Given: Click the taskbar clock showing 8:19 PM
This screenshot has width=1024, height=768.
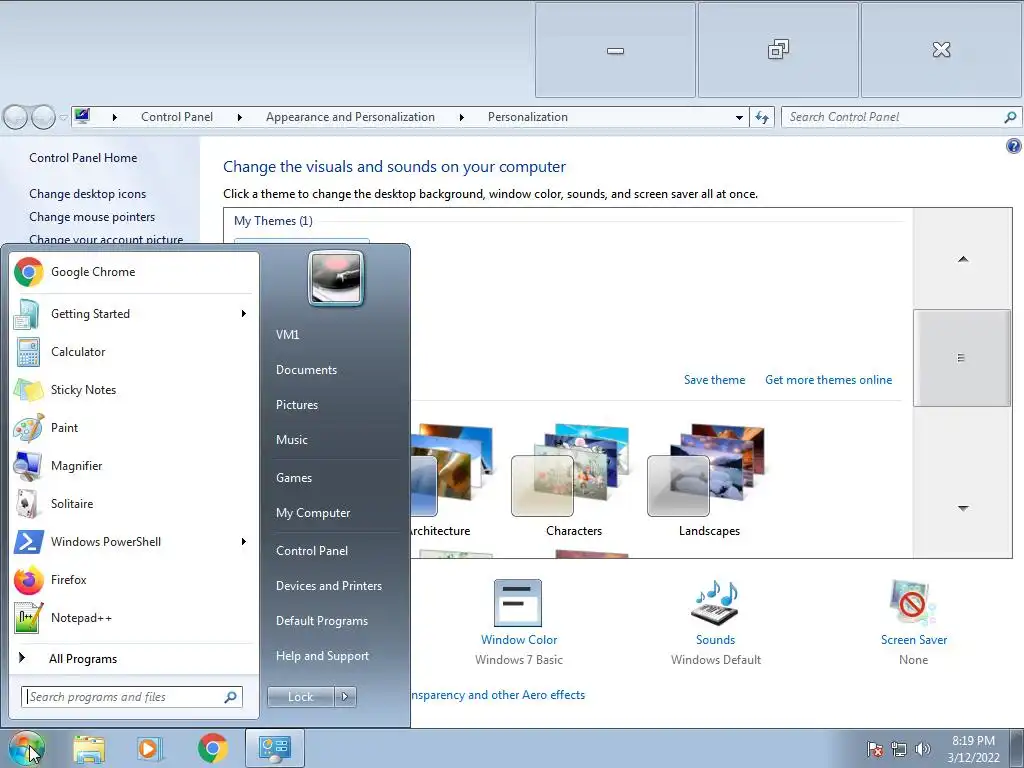Looking at the screenshot, I should 973,749.
